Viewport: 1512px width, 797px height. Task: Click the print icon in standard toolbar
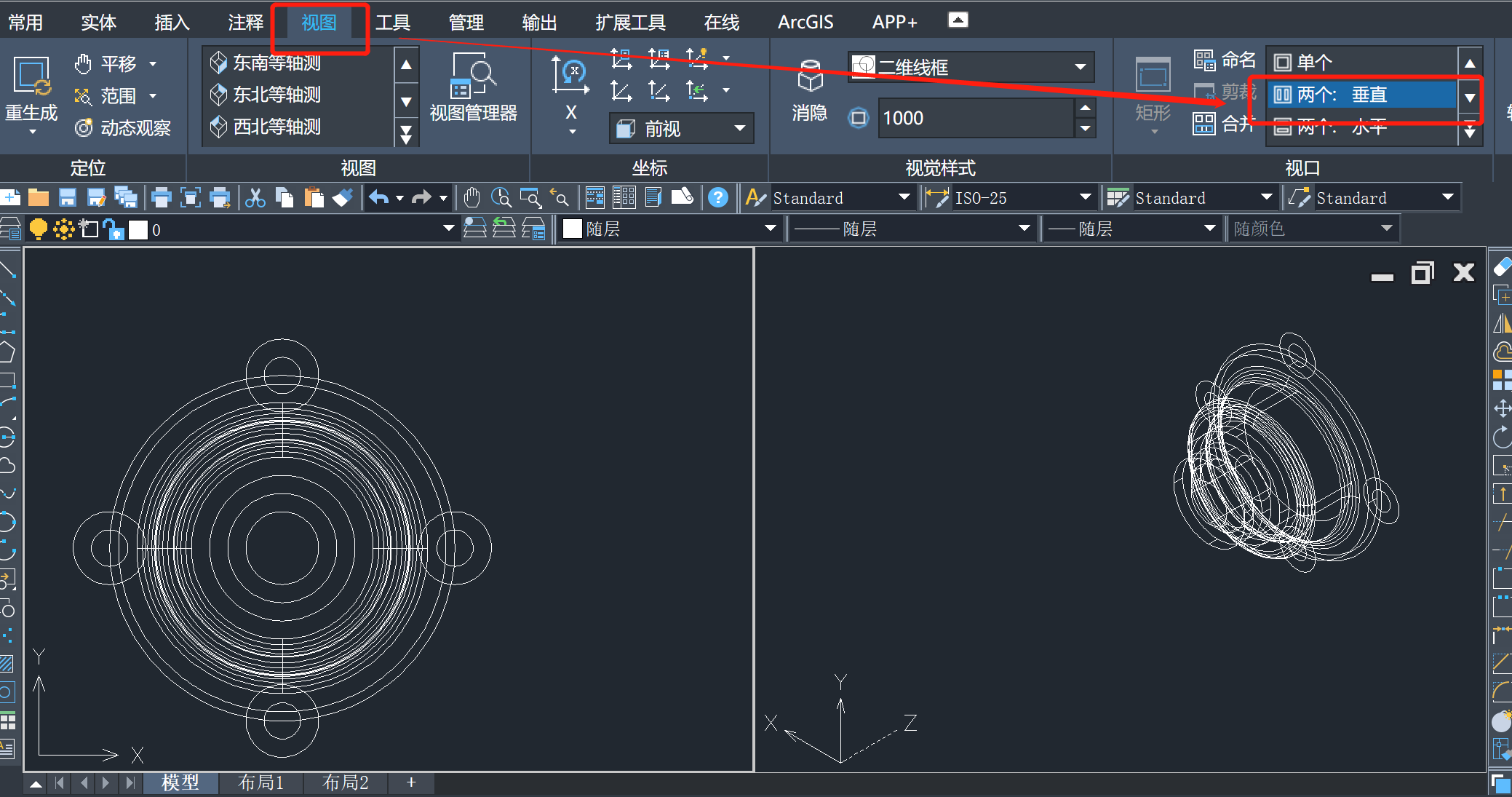161,198
